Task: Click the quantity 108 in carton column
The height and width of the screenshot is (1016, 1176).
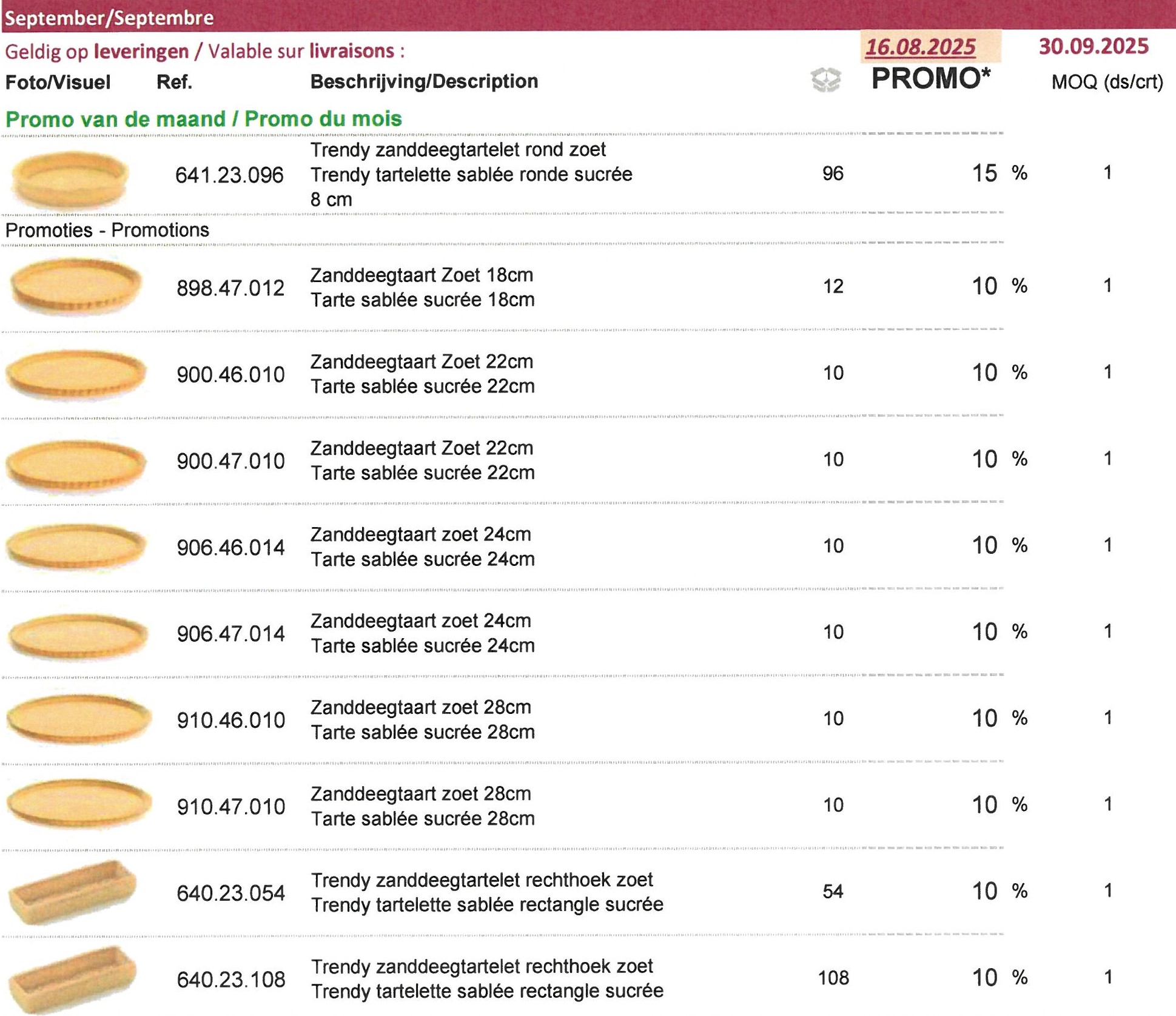Action: pos(833,978)
